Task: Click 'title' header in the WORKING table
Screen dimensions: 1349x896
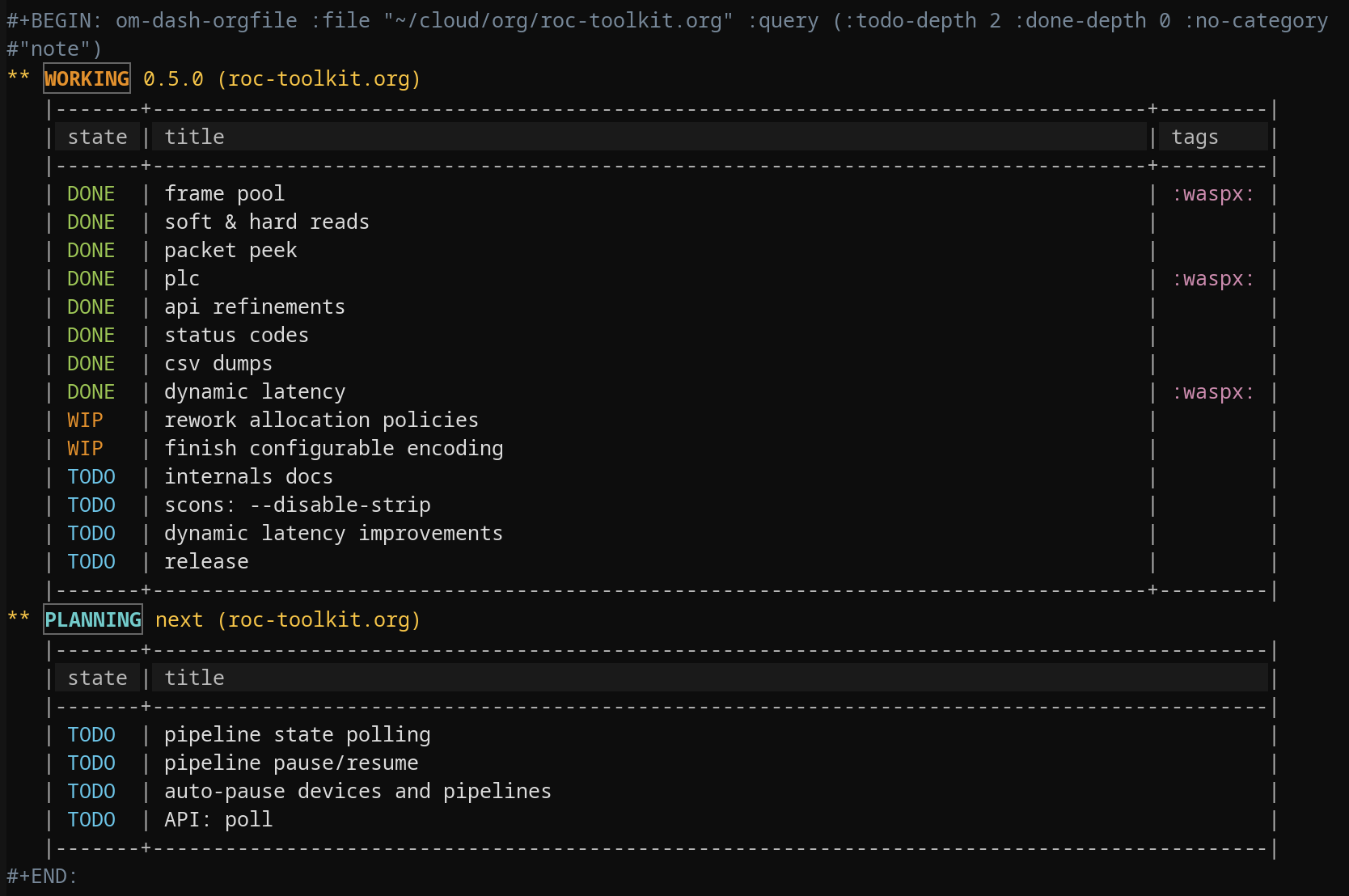Action: tap(194, 137)
